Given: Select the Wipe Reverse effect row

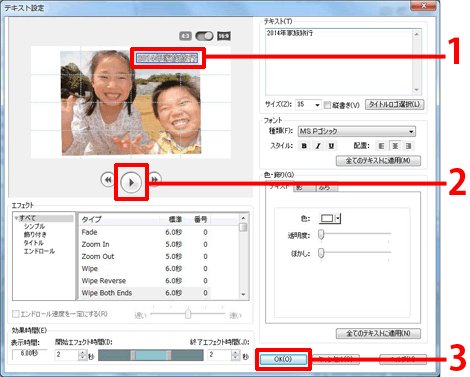Looking at the screenshot, I should click(144, 281).
